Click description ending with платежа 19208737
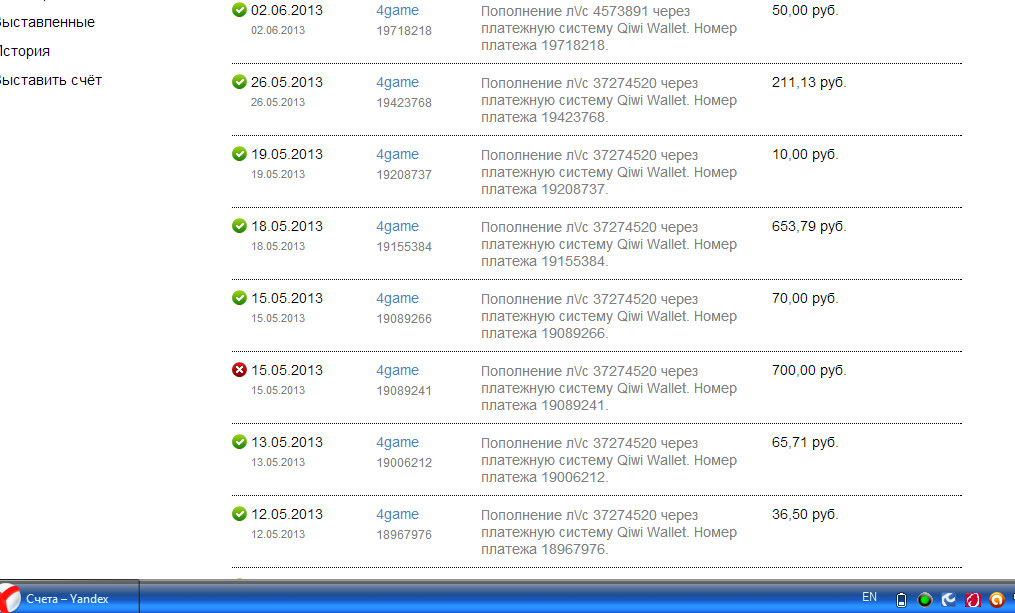The height and width of the screenshot is (613, 1015). [x=608, y=172]
